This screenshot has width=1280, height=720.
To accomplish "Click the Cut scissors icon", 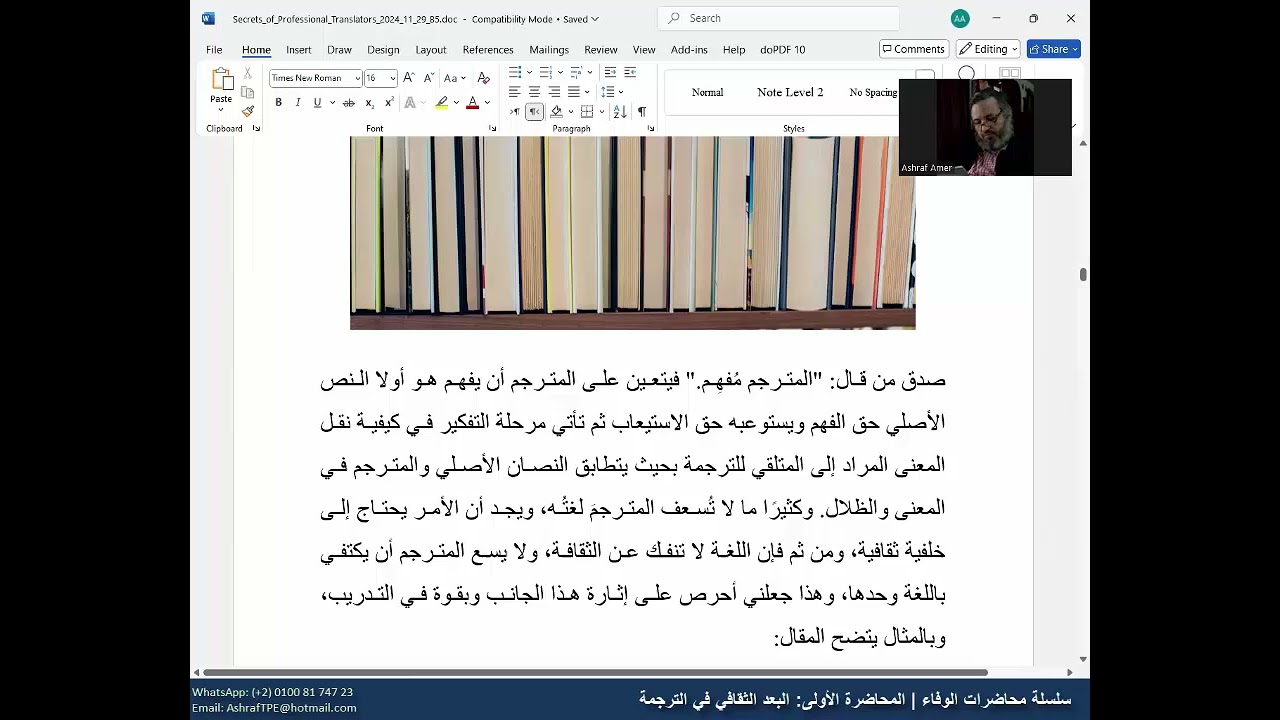I will coord(248,74).
